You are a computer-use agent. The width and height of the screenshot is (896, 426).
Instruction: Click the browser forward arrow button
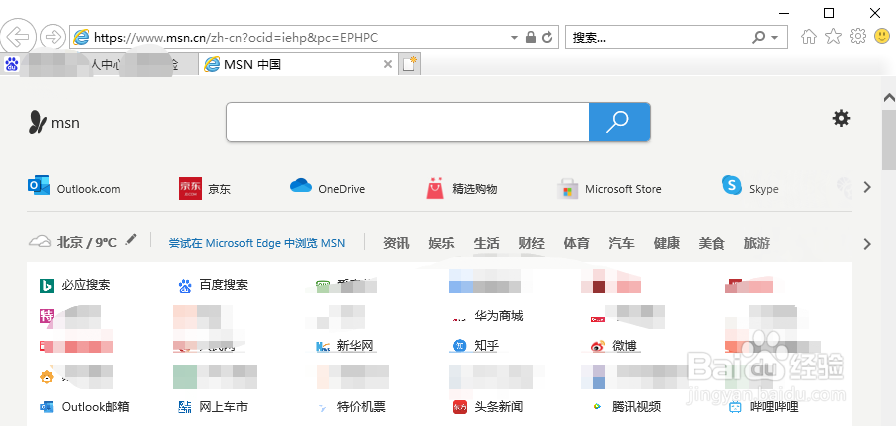pyautogui.click(x=54, y=38)
